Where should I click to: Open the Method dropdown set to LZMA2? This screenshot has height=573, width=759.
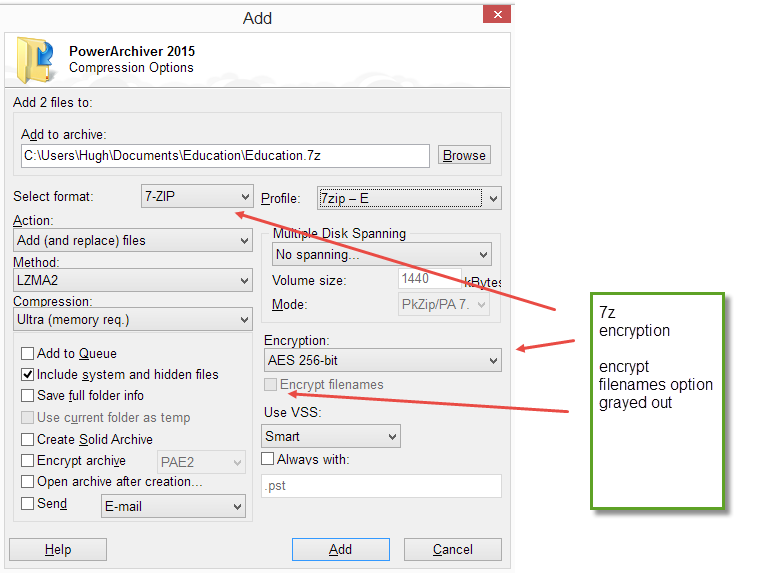(x=133, y=280)
